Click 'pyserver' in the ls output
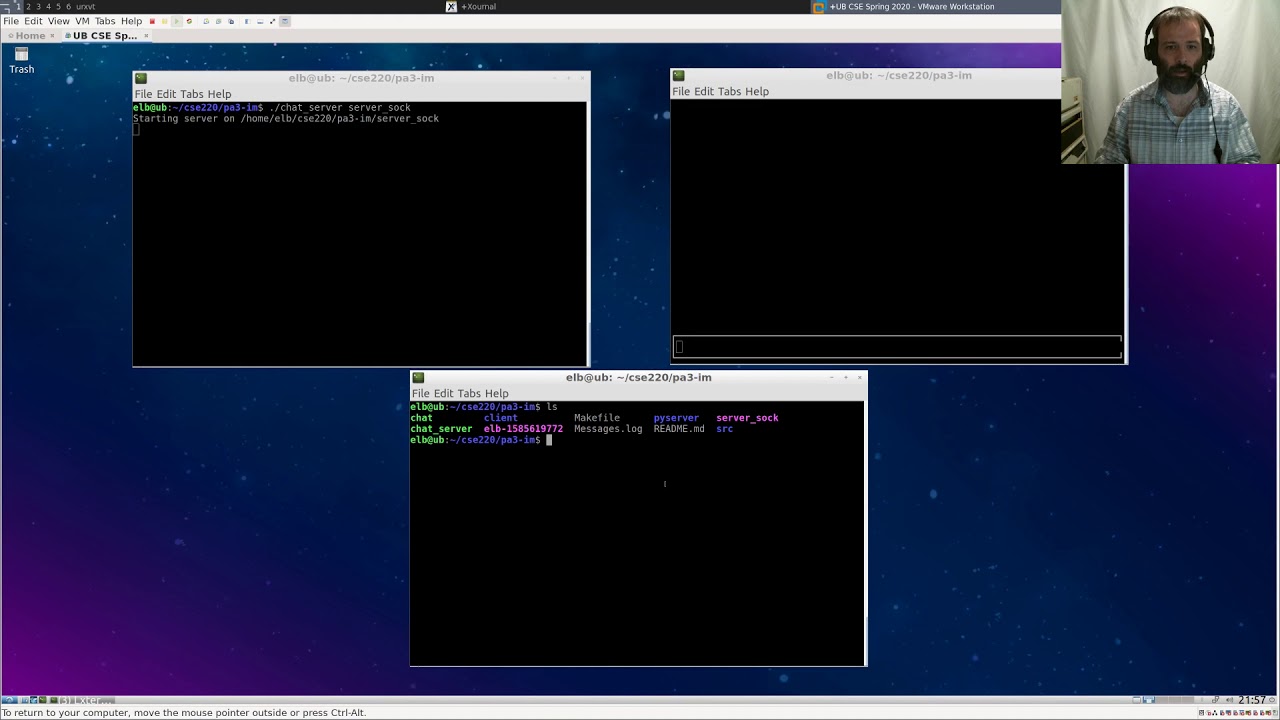Image resolution: width=1280 pixels, height=720 pixels. 676,418
